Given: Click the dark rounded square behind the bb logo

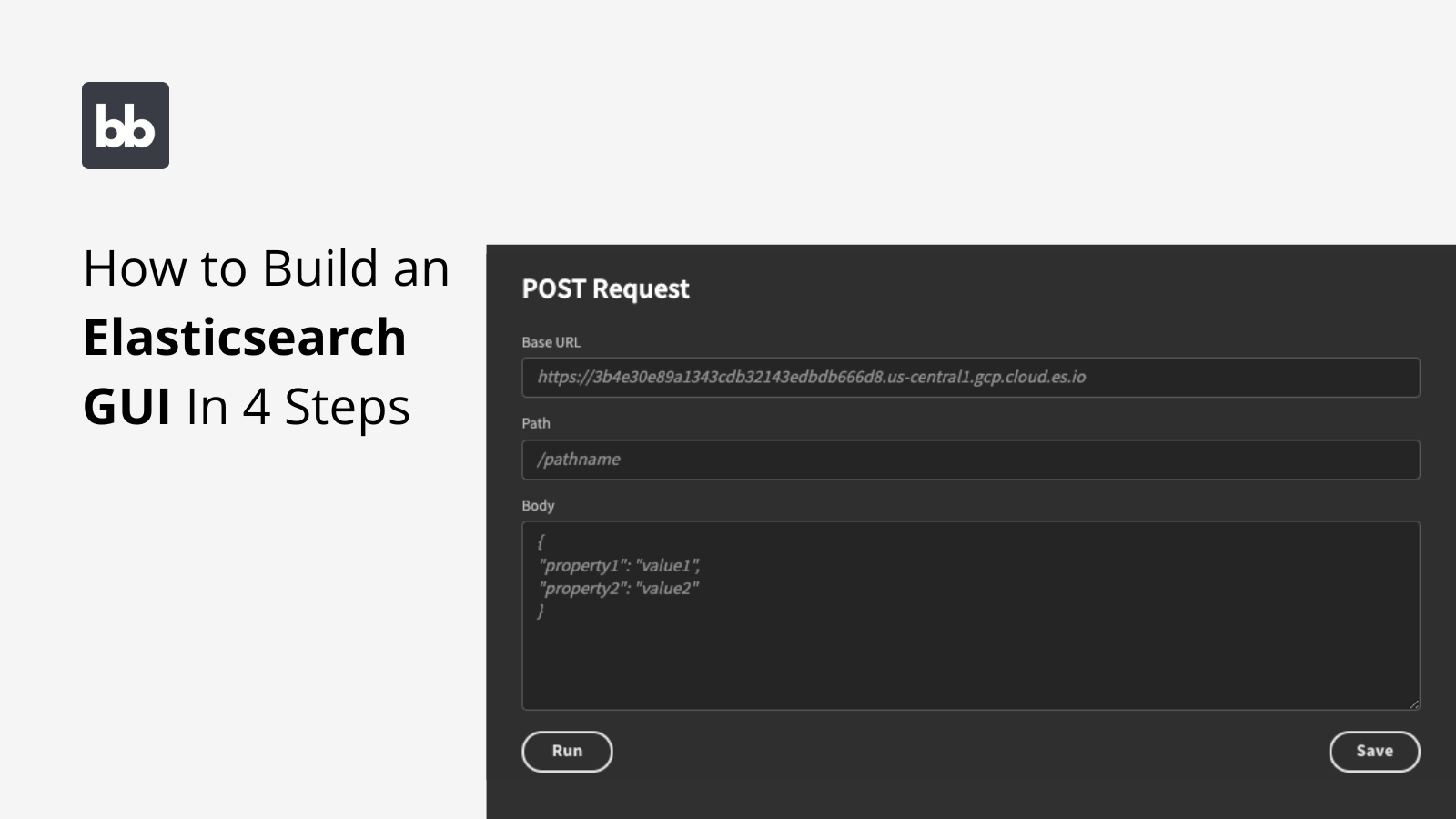Looking at the screenshot, I should 126,126.
